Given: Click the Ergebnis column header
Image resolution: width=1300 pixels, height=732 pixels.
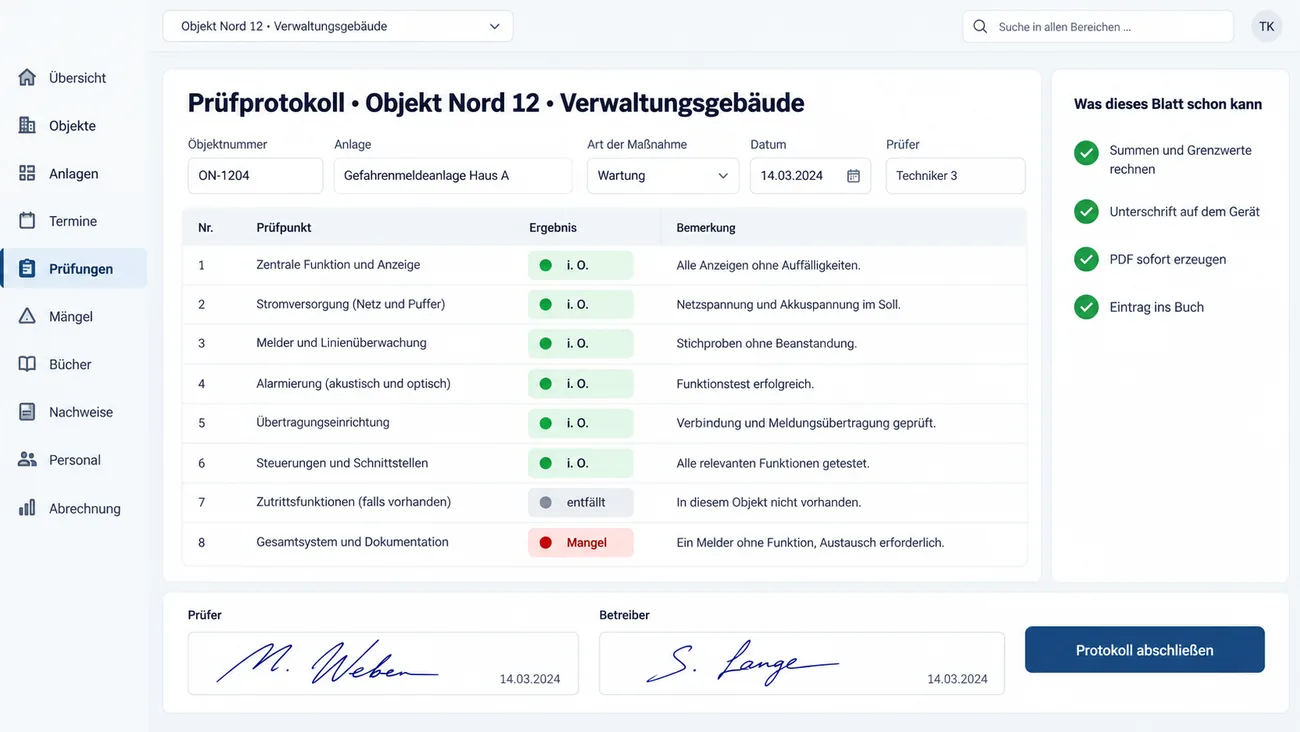Looking at the screenshot, I should coord(553,227).
